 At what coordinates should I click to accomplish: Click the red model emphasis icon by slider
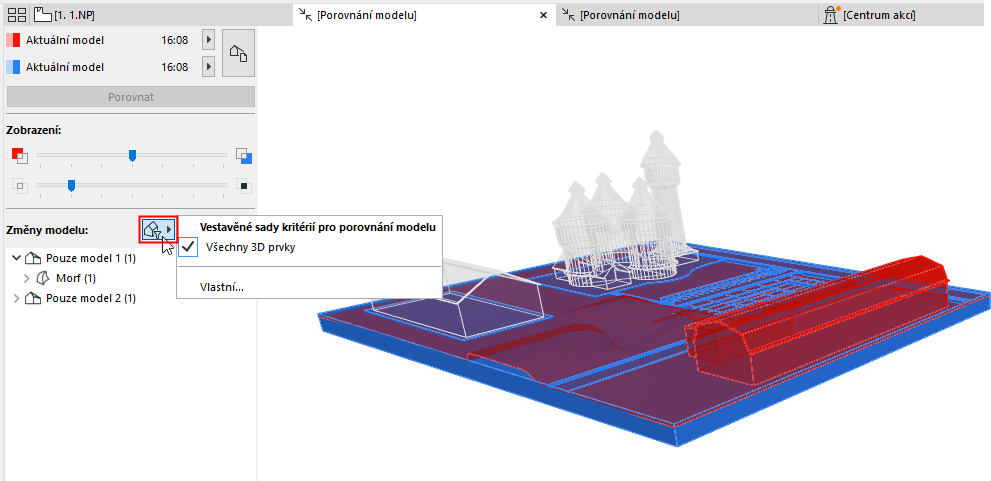pos(20,155)
